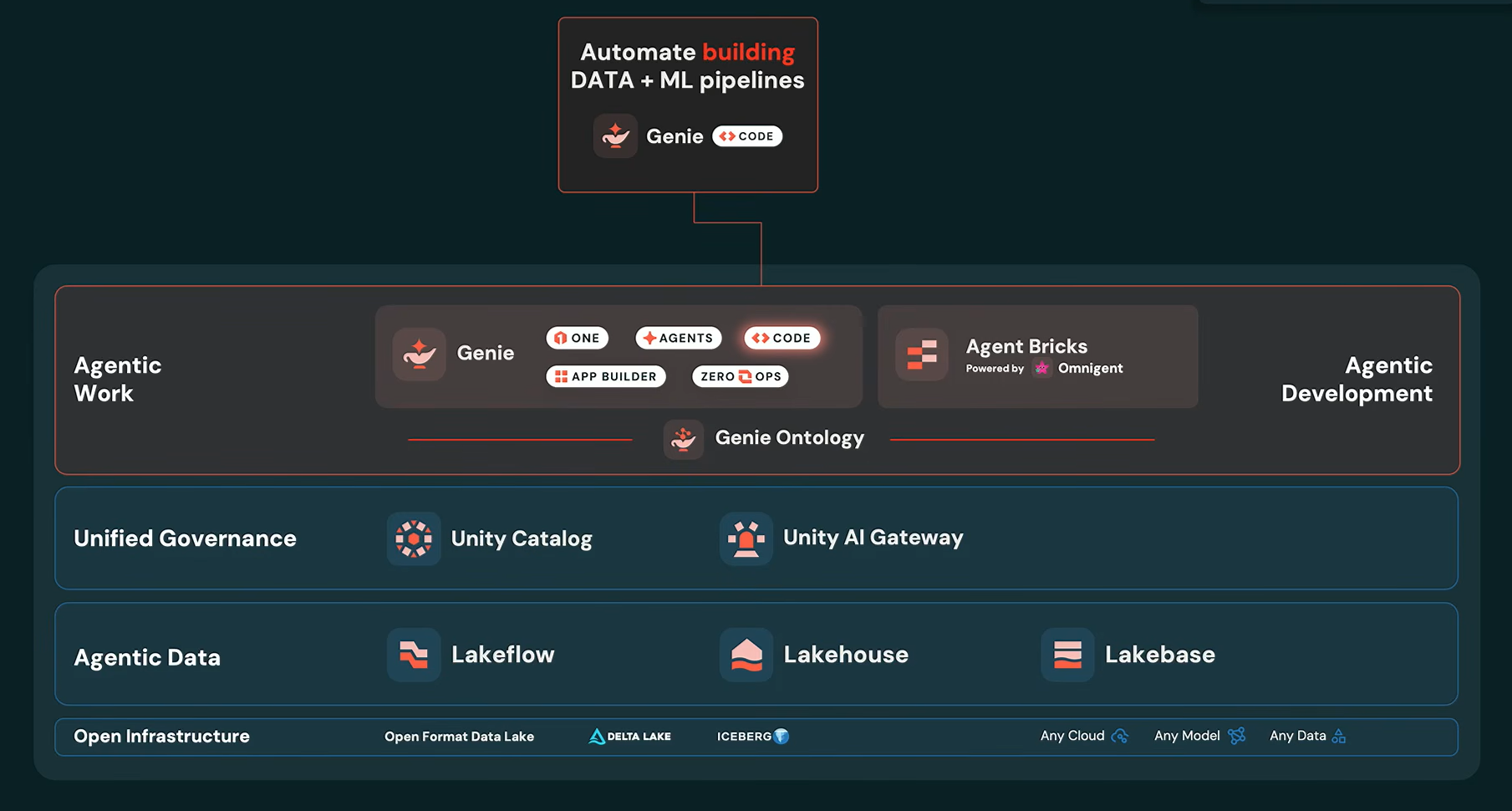The height and width of the screenshot is (811, 1512).
Task: Click the red word 'building' in the callout title
Action: [x=748, y=52]
